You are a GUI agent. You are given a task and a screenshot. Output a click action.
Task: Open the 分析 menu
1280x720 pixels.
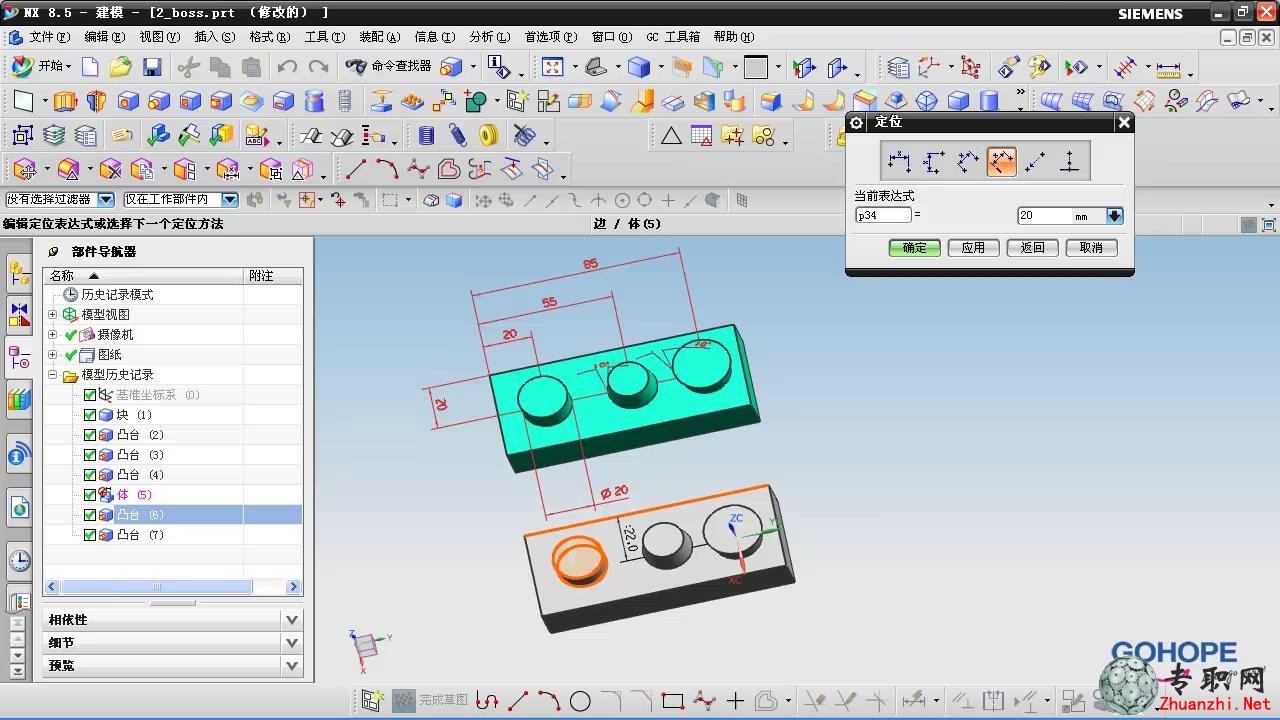pos(489,37)
